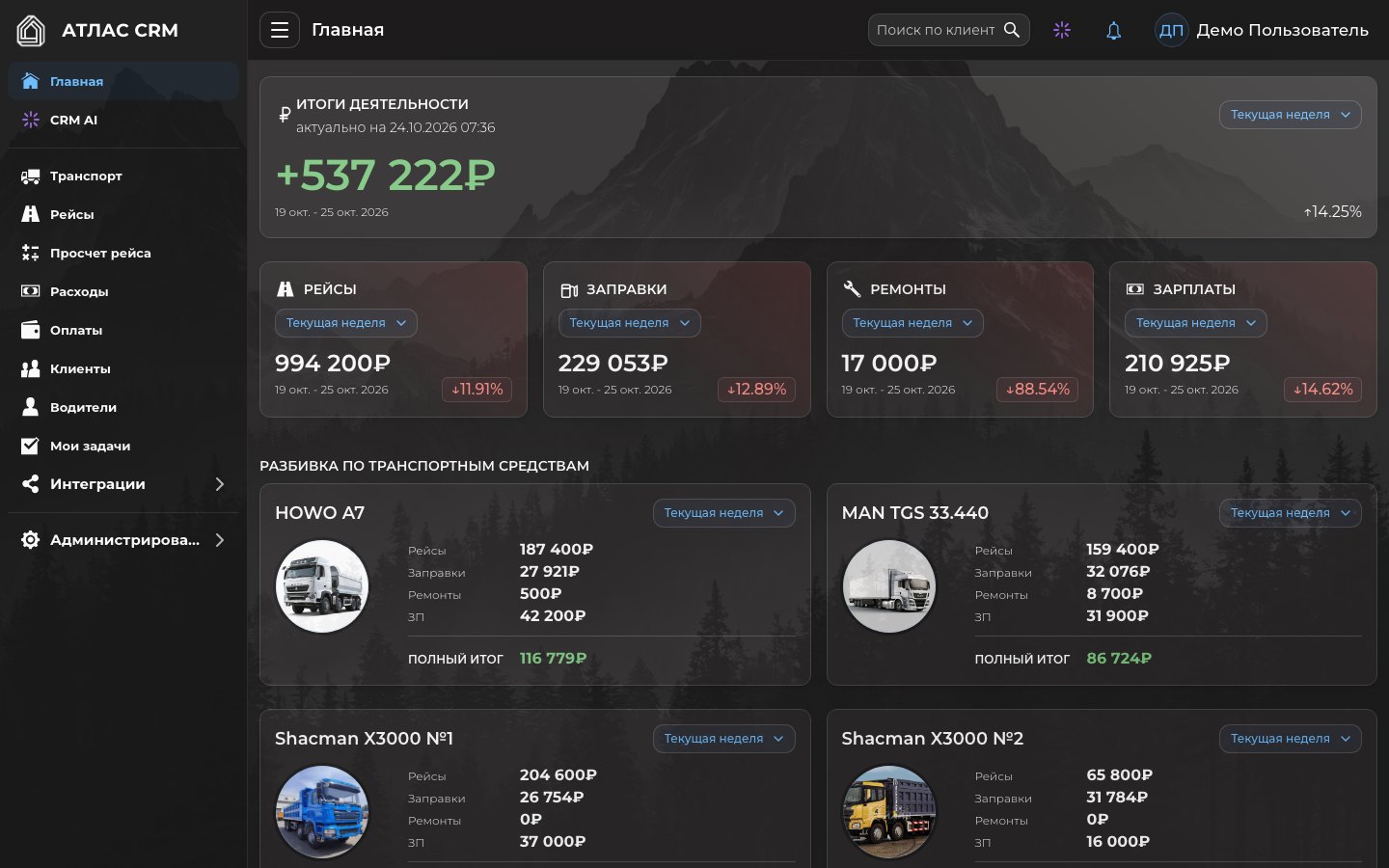Click the Клиенты people icon in sidebar
The width and height of the screenshot is (1389, 868).
click(31, 368)
